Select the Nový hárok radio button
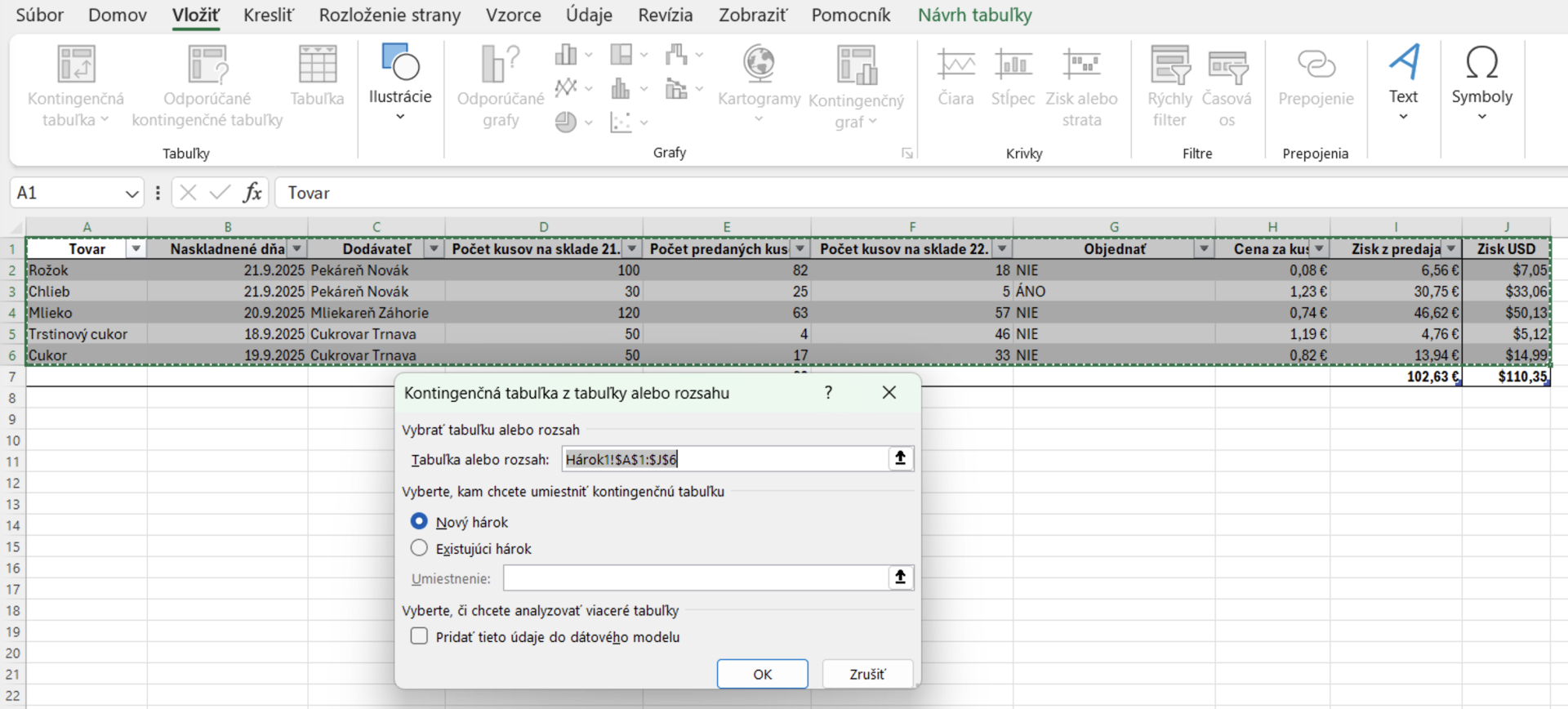1568x709 pixels. (x=419, y=521)
